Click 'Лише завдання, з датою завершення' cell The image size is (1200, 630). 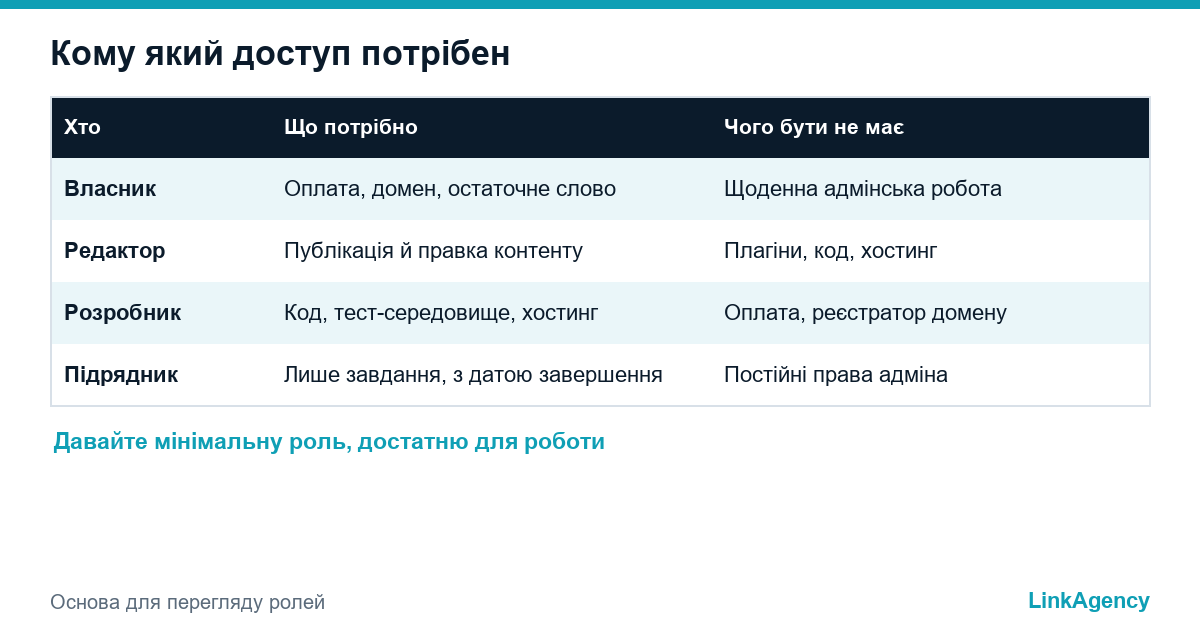click(473, 375)
